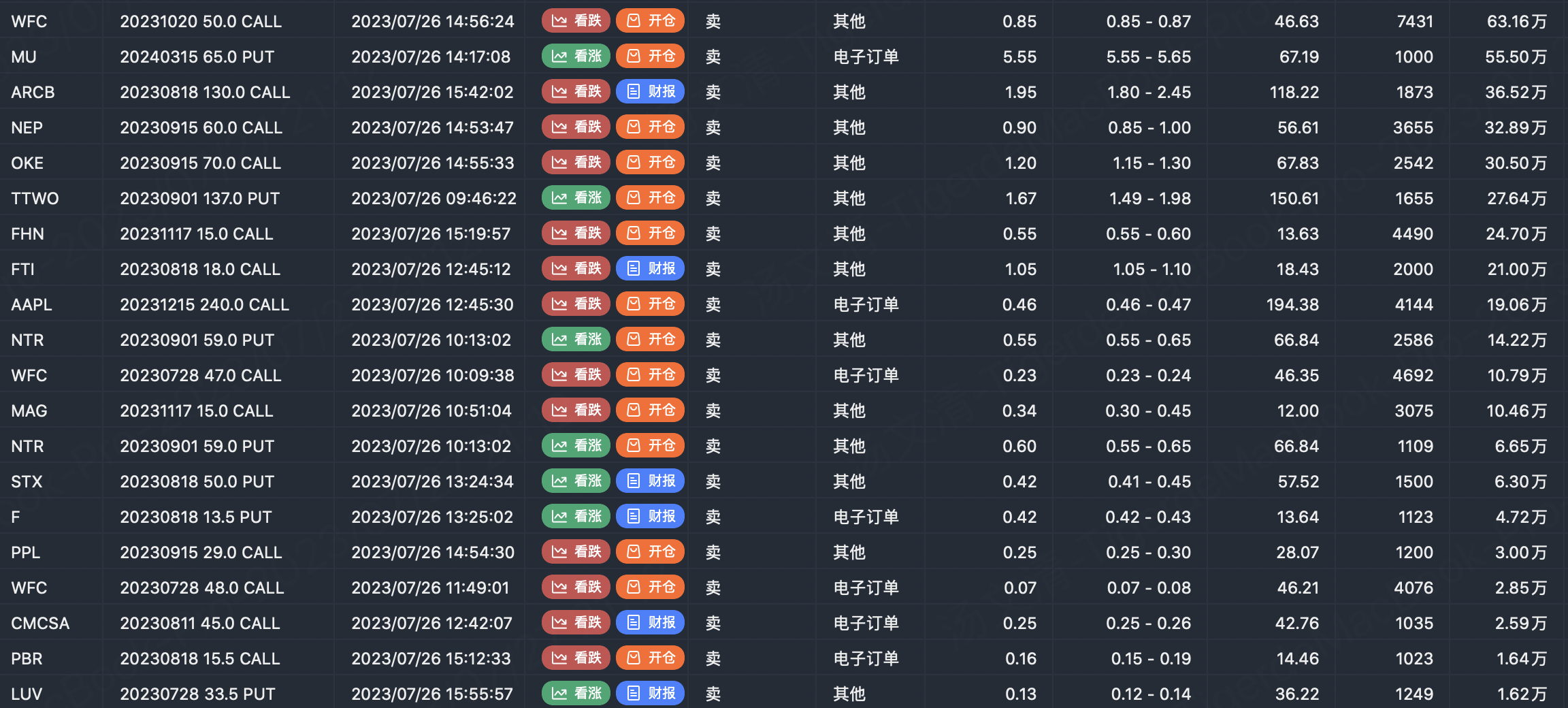
Task: Click the 看涨 tag in the F row
Action: point(576,516)
